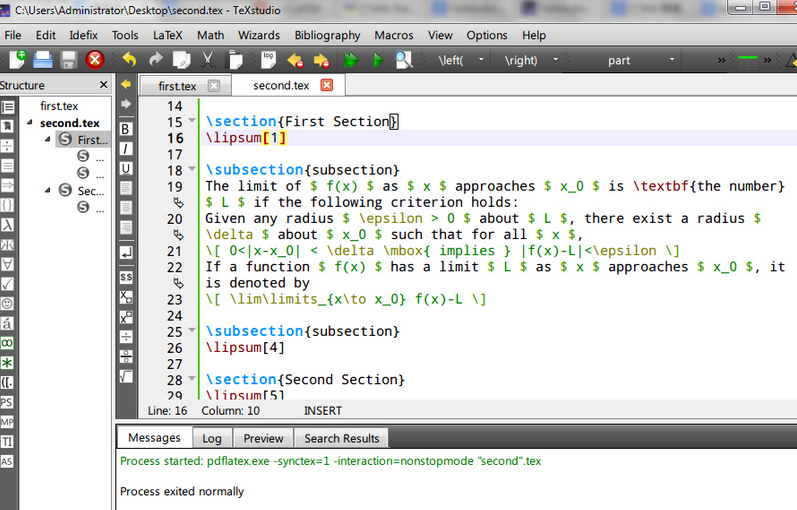
Task: Open misc math symbols via ∀ icon
Action: point(7,264)
